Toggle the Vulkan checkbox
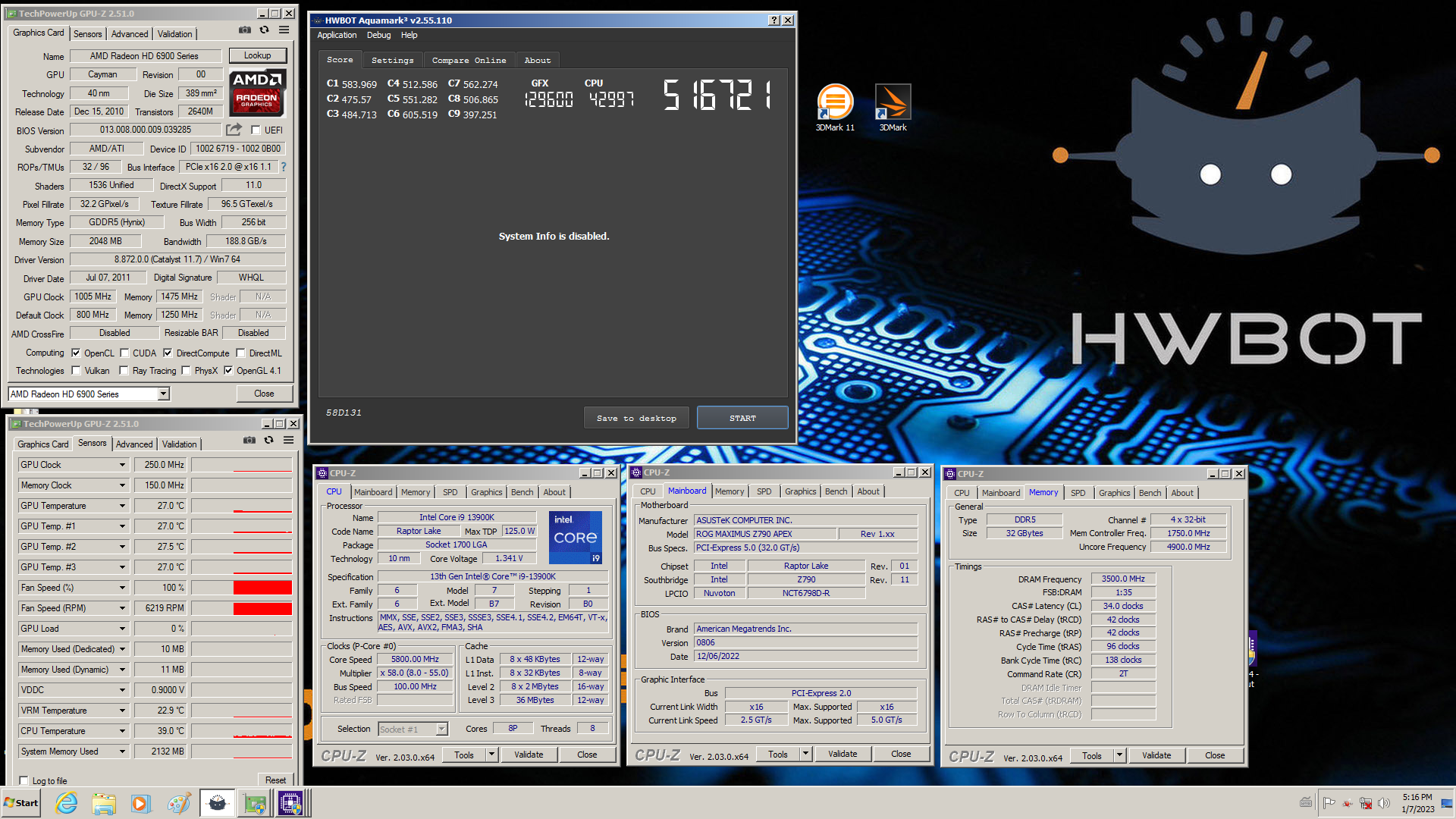Image resolution: width=1456 pixels, height=819 pixels. tap(76, 370)
